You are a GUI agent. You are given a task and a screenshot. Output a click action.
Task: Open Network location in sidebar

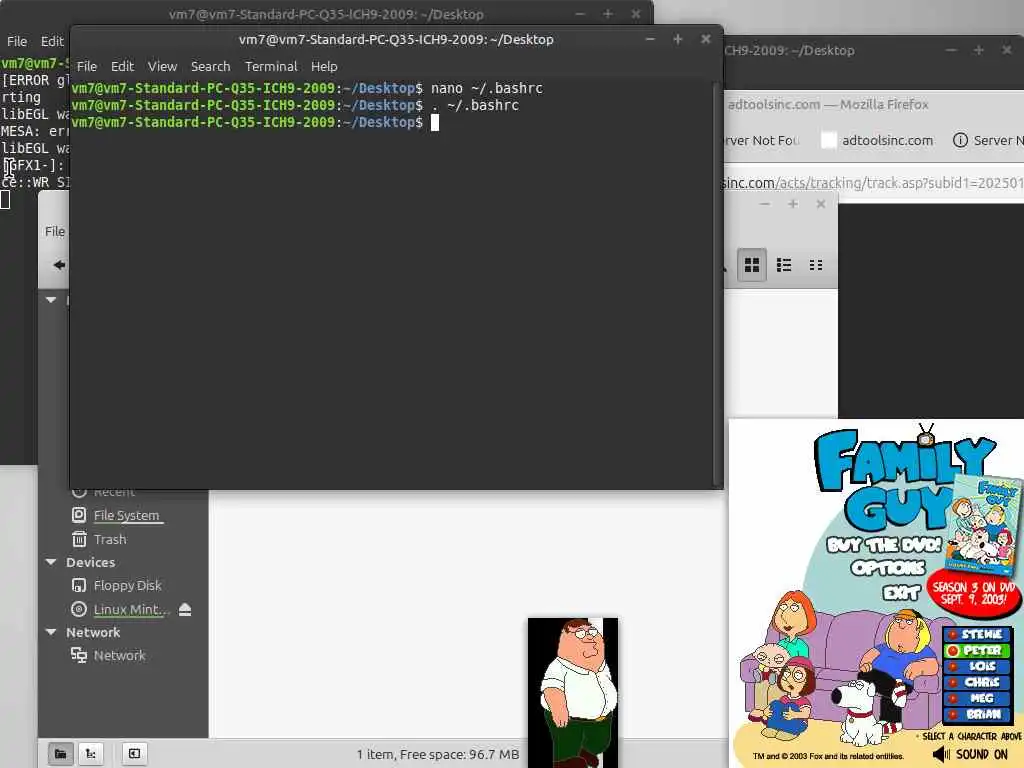pos(120,655)
